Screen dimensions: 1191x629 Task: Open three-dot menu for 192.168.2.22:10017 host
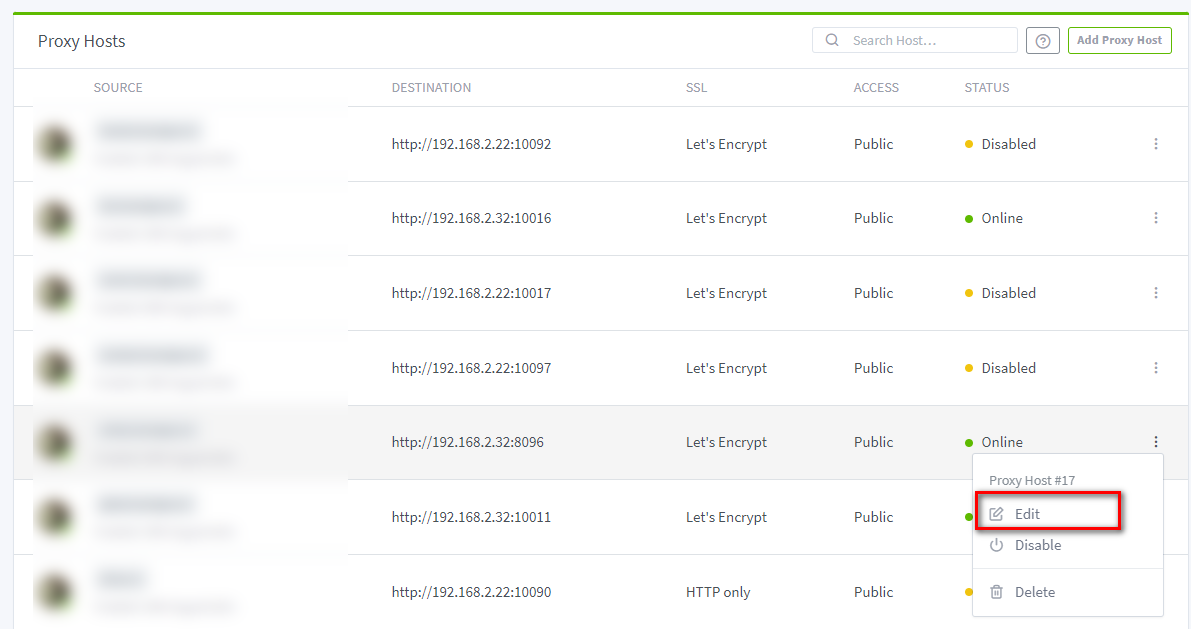pos(1156,293)
